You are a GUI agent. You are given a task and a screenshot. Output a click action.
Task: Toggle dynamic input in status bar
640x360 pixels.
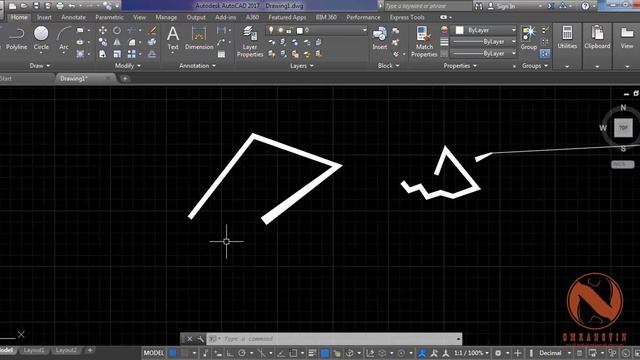[x=218, y=353]
